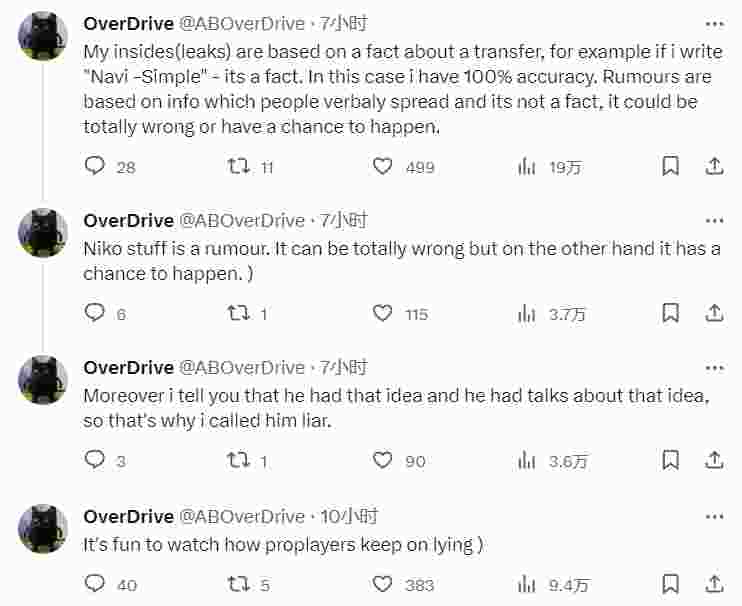This screenshot has width=742, height=606.
Task: Open more options on the "called him liar" tweet
Action: coord(714,367)
